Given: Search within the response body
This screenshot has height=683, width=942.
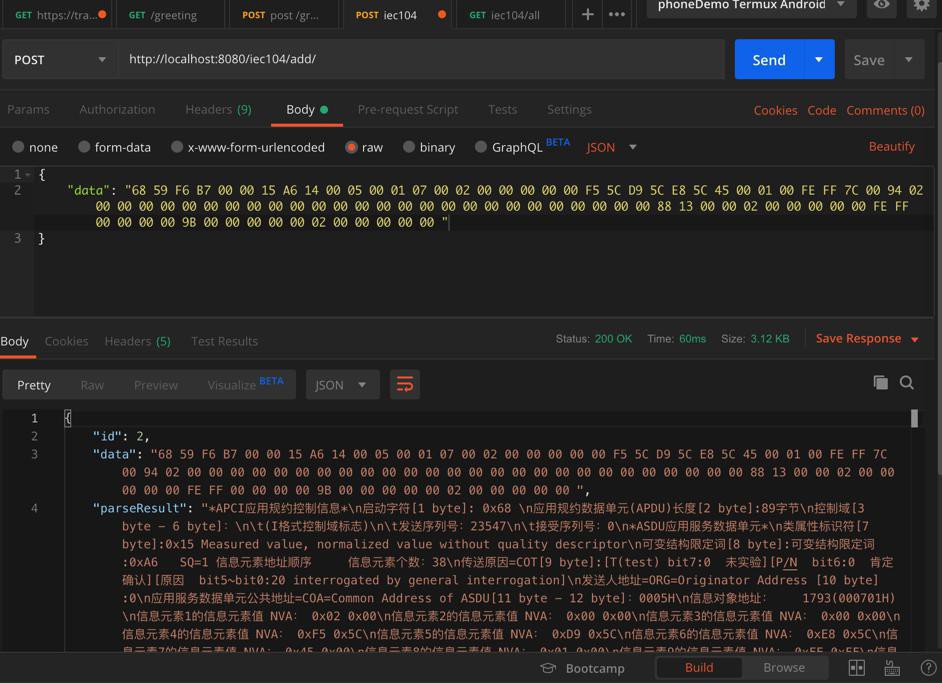Looking at the screenshot, I should click(907, 383).
